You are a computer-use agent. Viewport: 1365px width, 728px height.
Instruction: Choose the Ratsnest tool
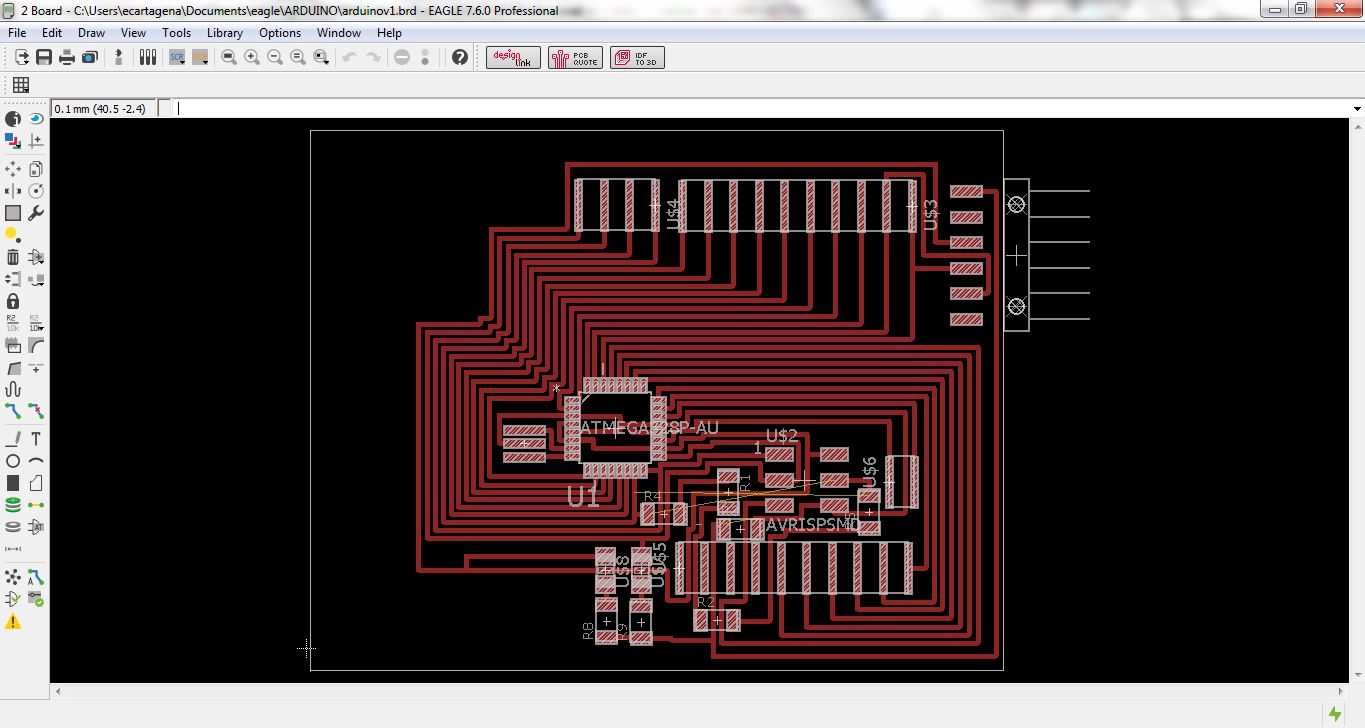coord(13,577)
